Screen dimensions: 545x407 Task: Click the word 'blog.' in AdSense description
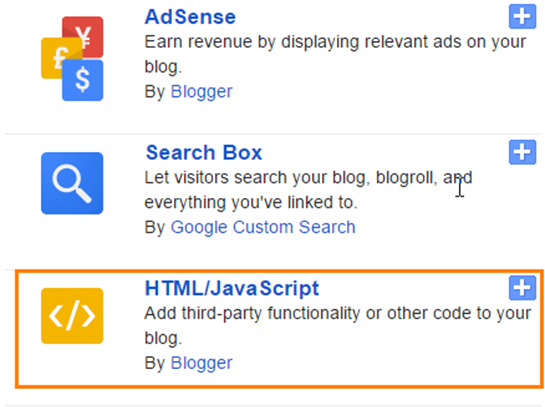coord(163,67)
